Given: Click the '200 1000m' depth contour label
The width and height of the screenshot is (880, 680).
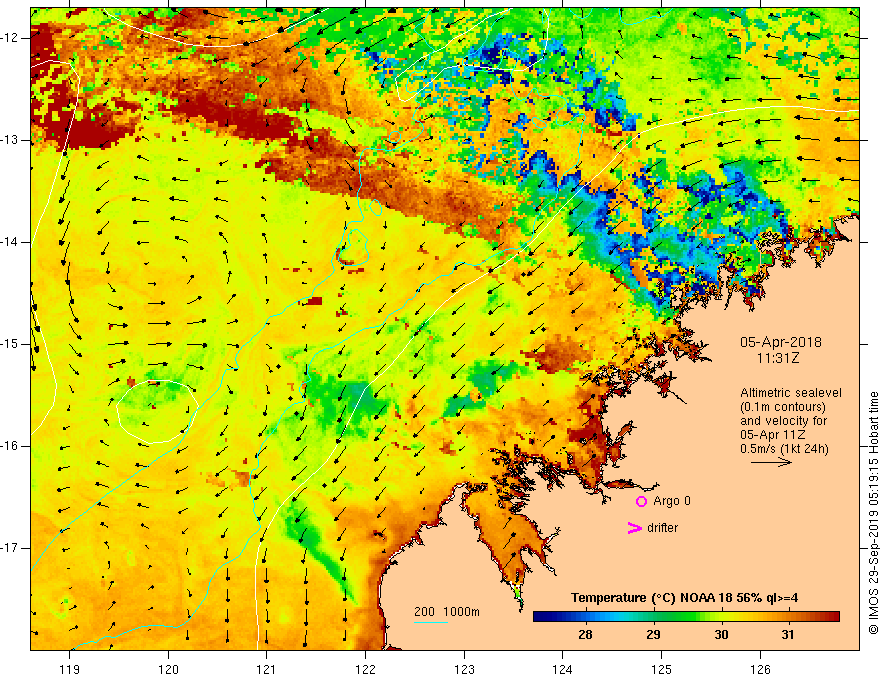Looking at the screenshot, I should pos(447,612).
